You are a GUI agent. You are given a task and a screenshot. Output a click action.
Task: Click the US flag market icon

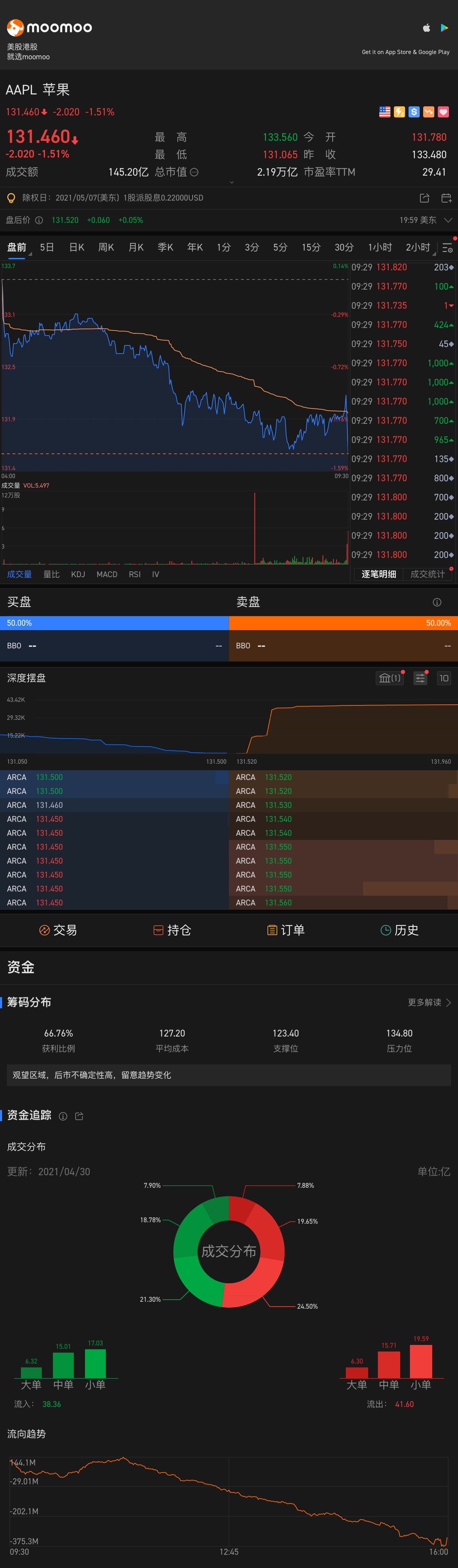click(385, 112)
